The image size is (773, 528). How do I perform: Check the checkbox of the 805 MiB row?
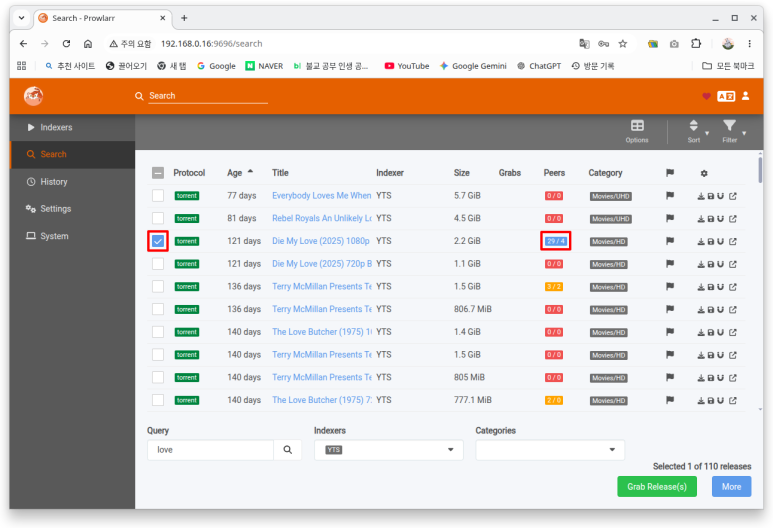158,377
